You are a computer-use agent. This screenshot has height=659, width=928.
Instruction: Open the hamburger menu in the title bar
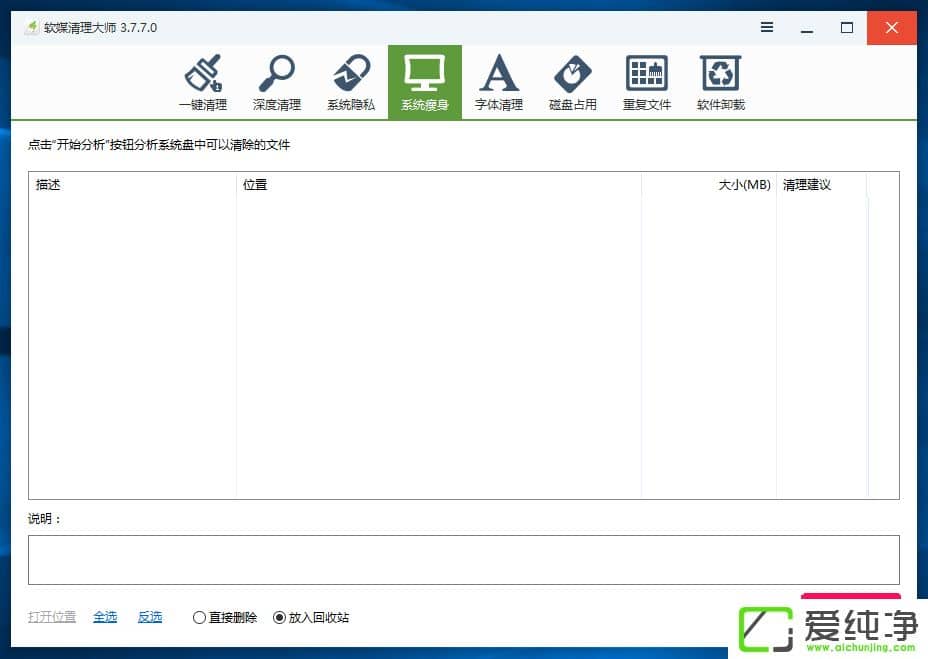coord(767,28)
